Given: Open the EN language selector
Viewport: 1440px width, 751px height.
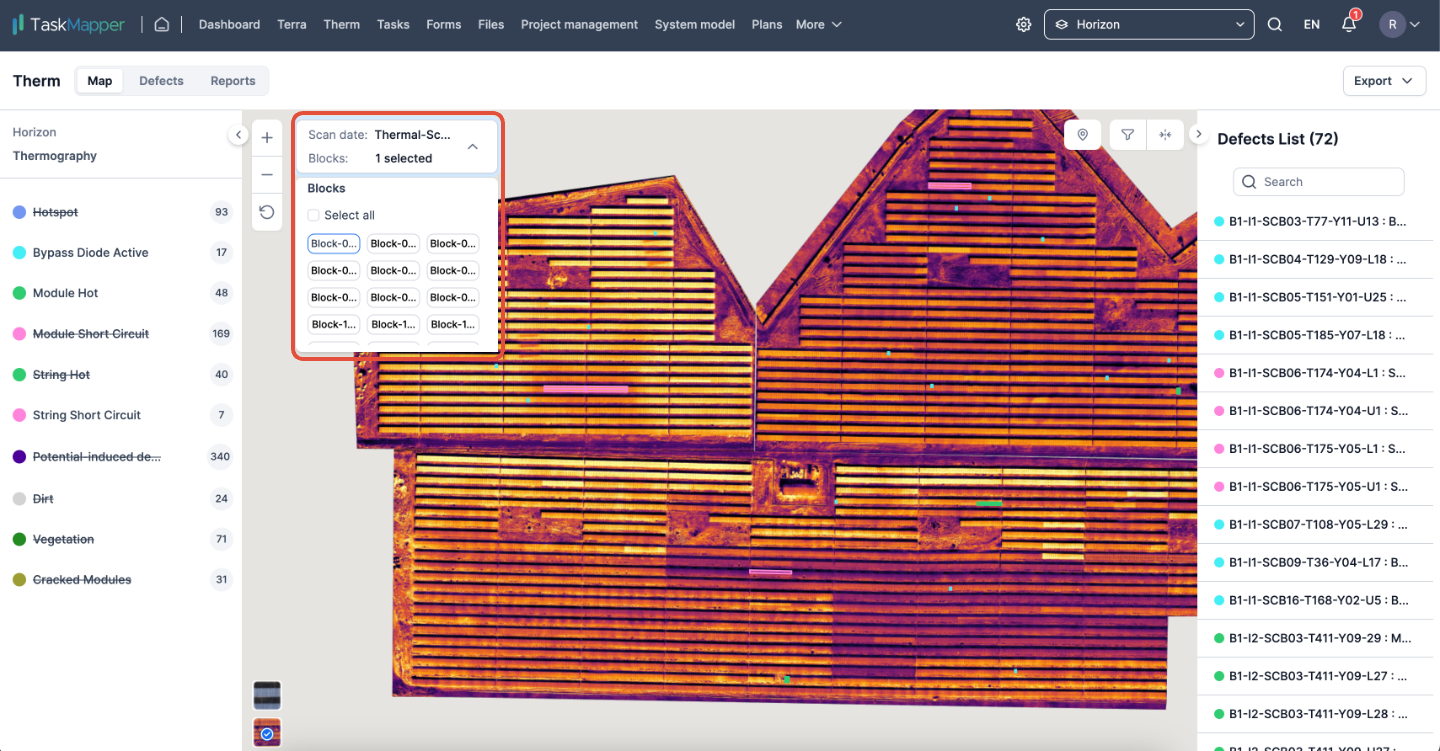Looking at the screenshot, I should pyautogui.click(x=1312, y=25).
